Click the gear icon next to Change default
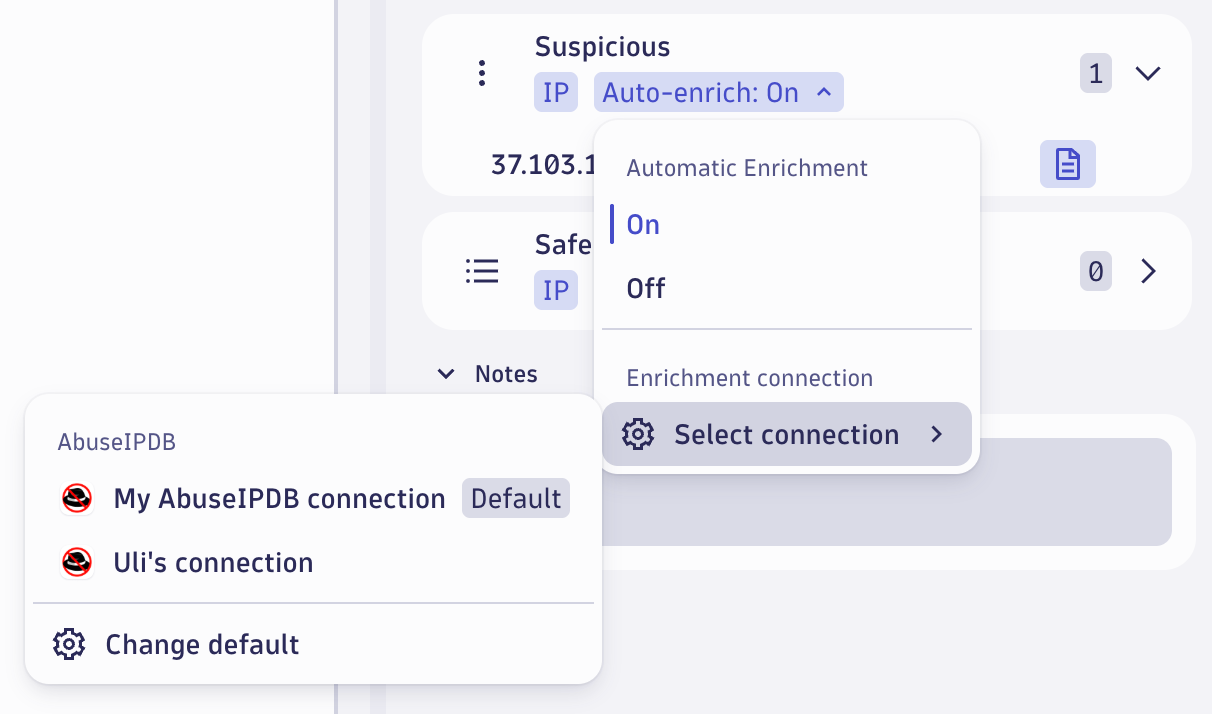Viewport: 1212px width, 714px height. click(68, 644)
